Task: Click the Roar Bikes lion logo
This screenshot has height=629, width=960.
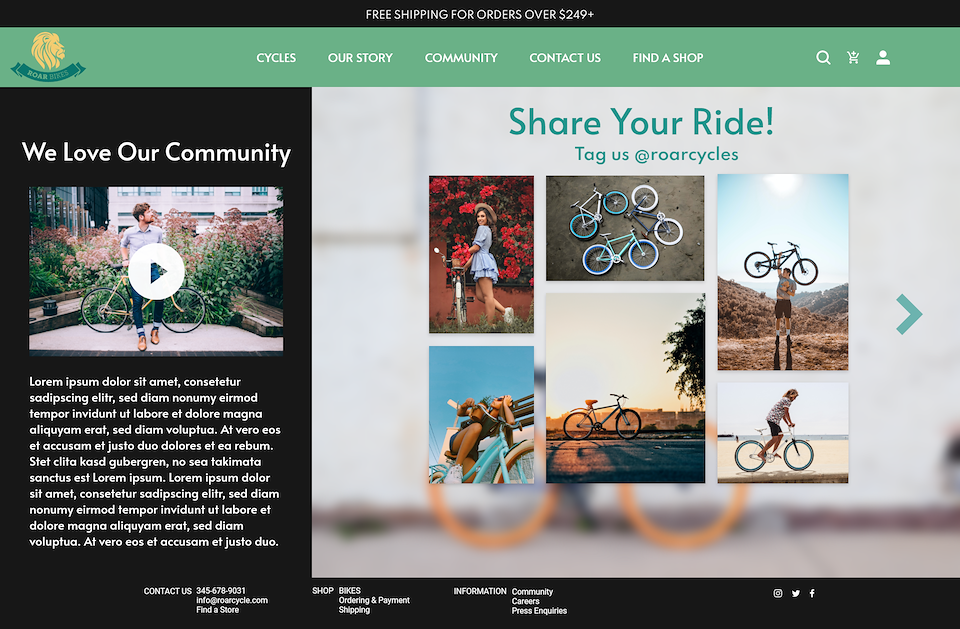Action: pyautogui.click(x=48, y=56)
